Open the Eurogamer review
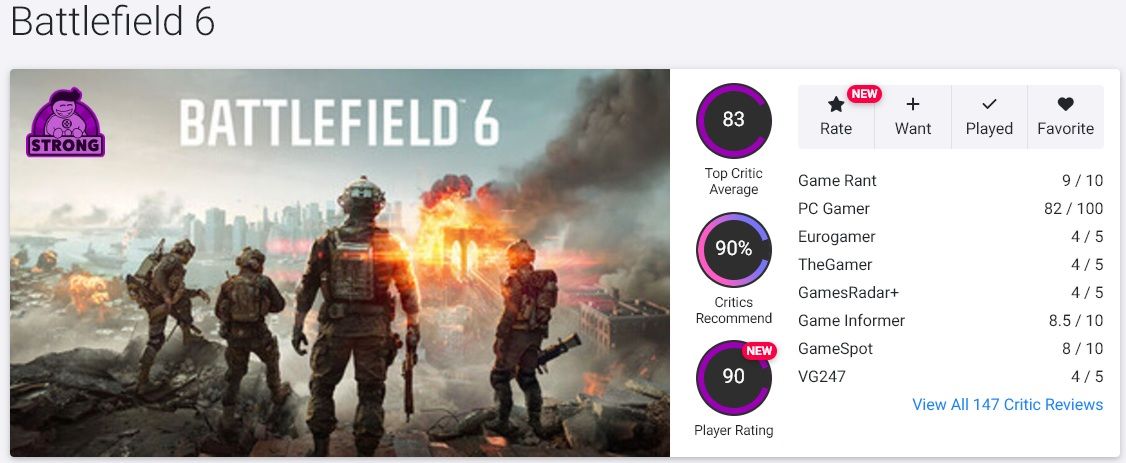 point(836,237)
